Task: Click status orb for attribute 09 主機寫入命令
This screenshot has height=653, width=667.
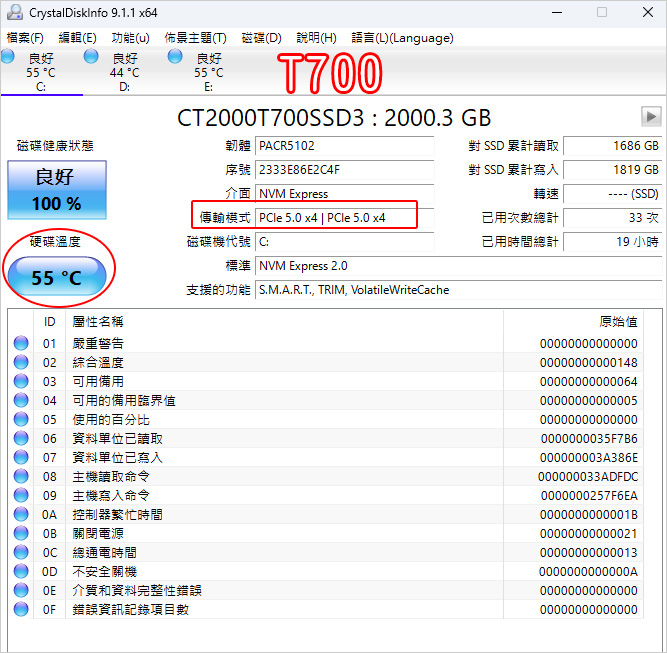Action: pos(21,495)
